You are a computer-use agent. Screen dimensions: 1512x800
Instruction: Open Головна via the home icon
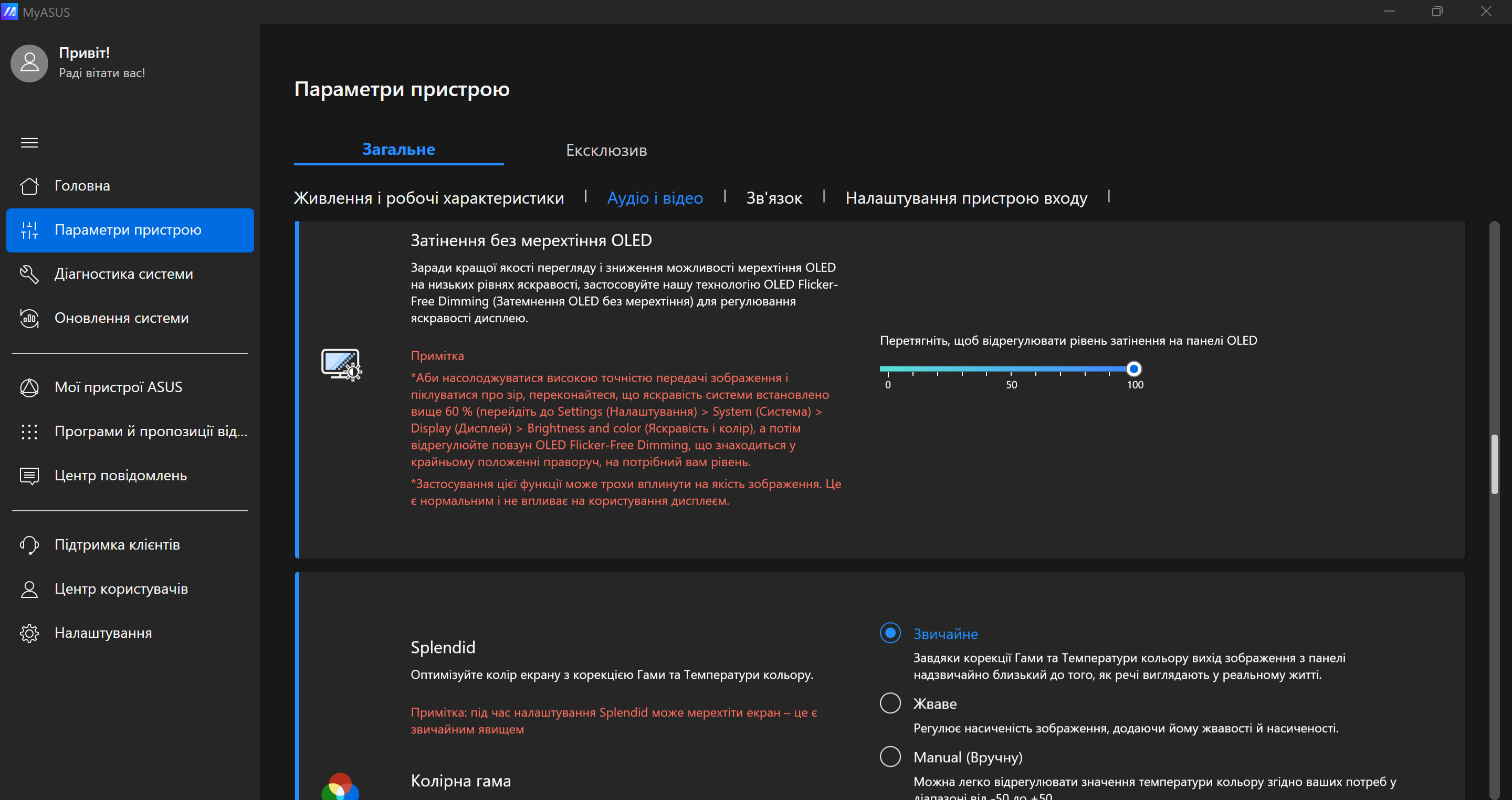(x=29, y=185)
